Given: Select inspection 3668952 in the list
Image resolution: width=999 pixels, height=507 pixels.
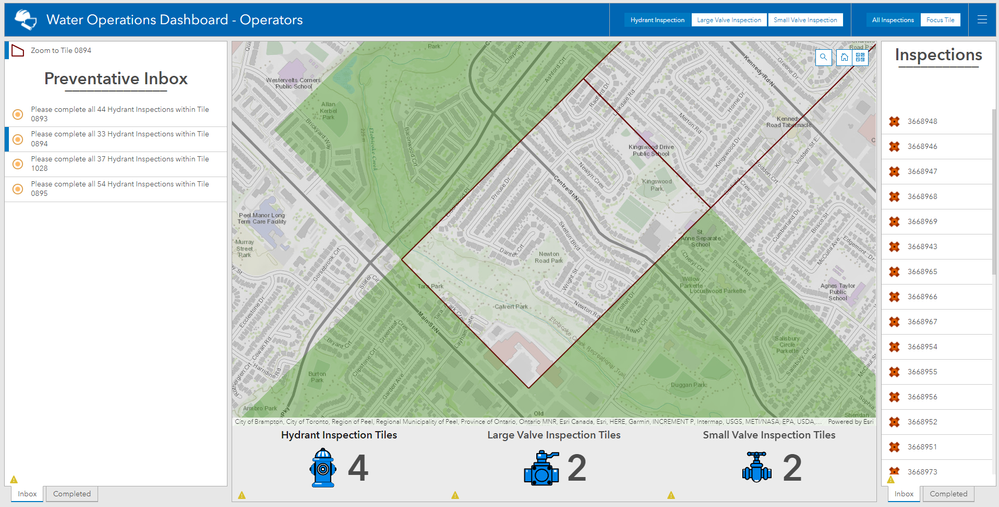Looking at the screenshot, I should click(x=937, y=422).
